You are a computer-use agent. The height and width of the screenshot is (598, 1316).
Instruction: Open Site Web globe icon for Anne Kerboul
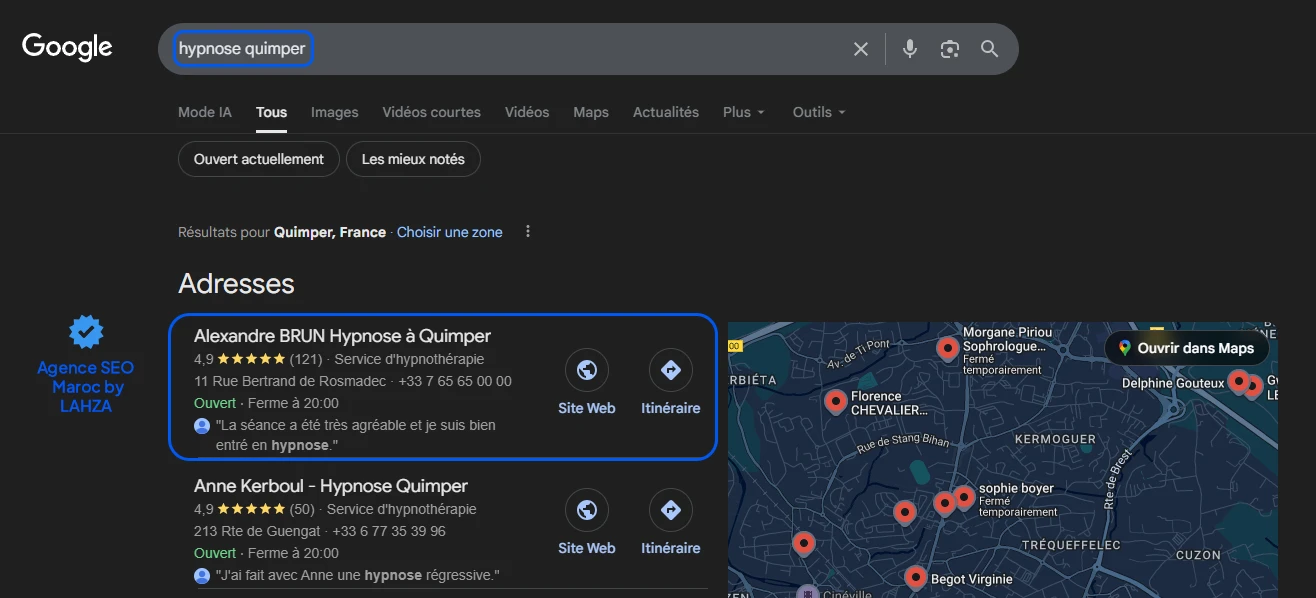[x=587, y=510]
